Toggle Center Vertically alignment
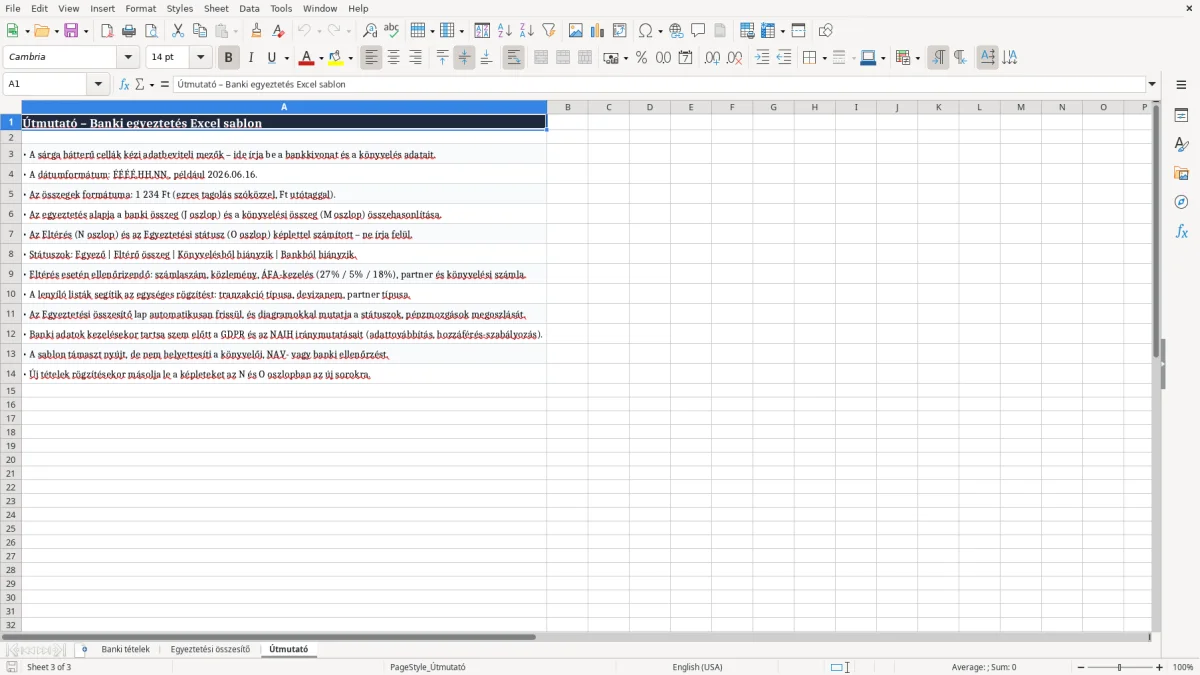Screen dimensions: 1200x675 (465, 58)
